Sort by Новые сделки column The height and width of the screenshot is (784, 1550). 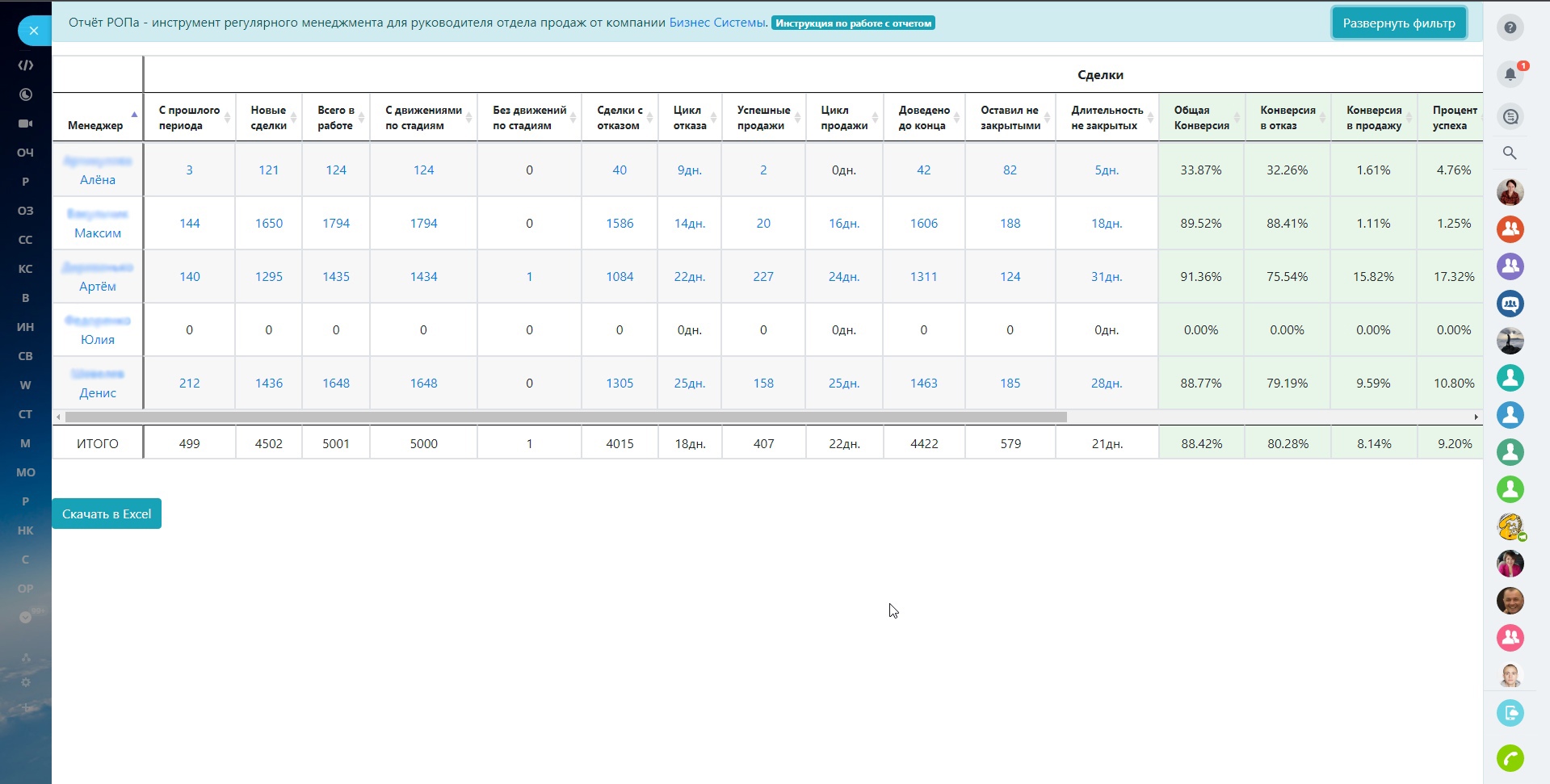click(268, 118)
